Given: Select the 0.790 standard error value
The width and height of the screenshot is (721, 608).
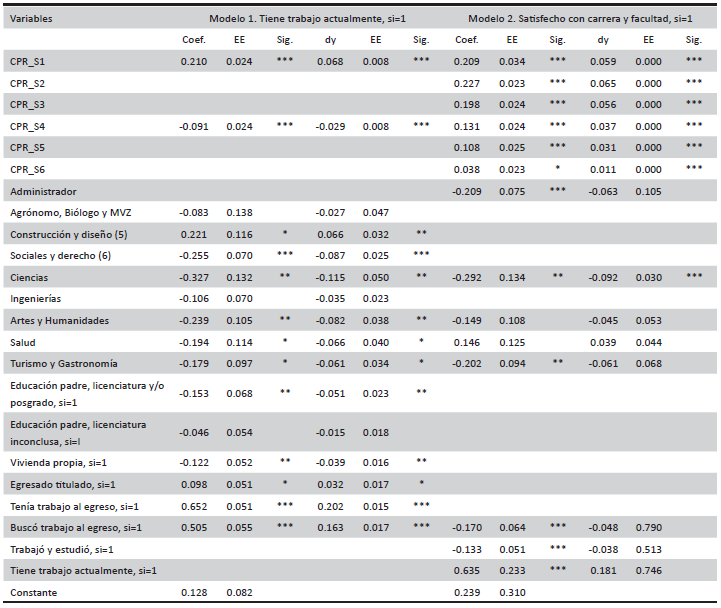Looking at the screenshot, I should click(648, 528).
